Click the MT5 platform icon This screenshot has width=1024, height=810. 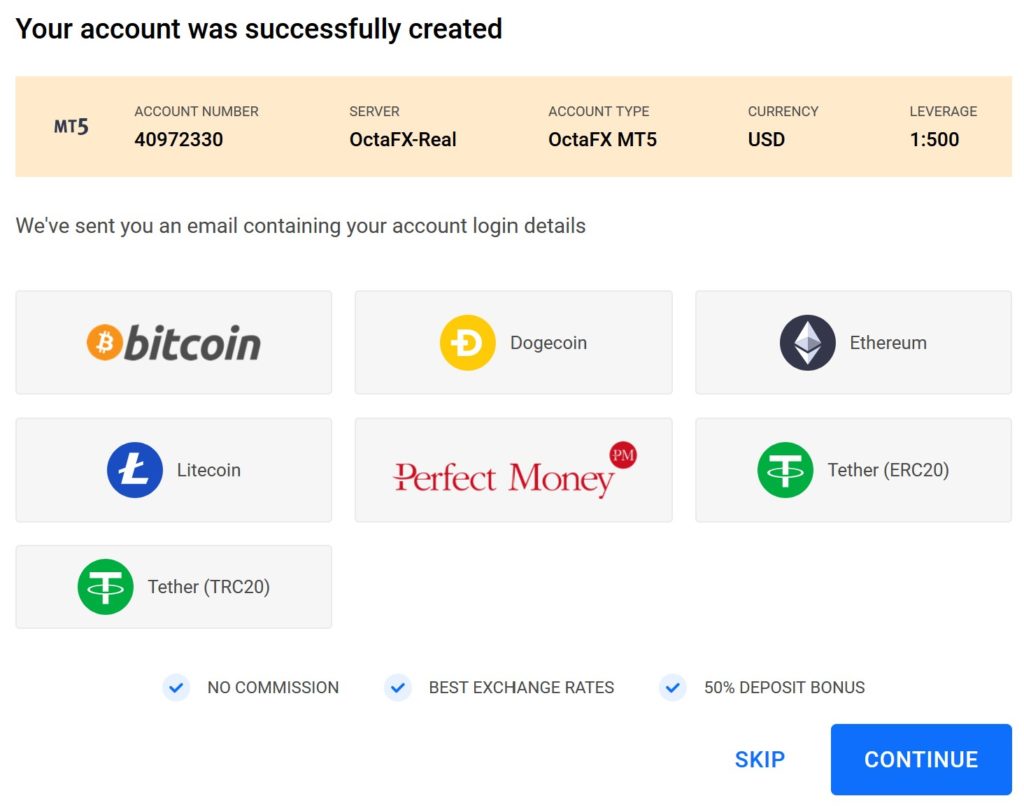click(71, 127)
